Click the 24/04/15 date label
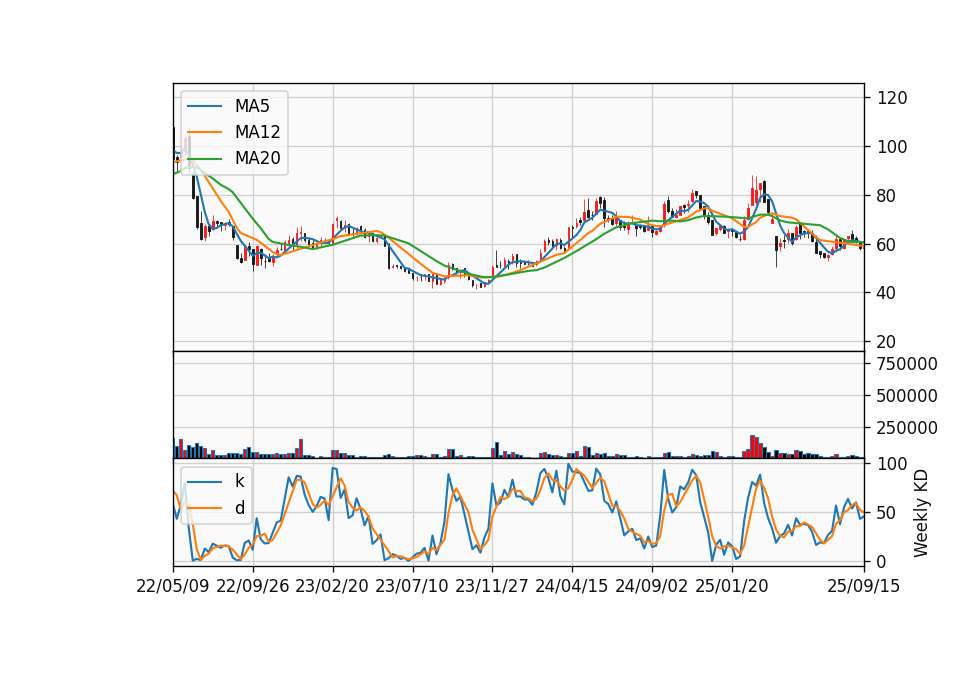 click(572, 586)
